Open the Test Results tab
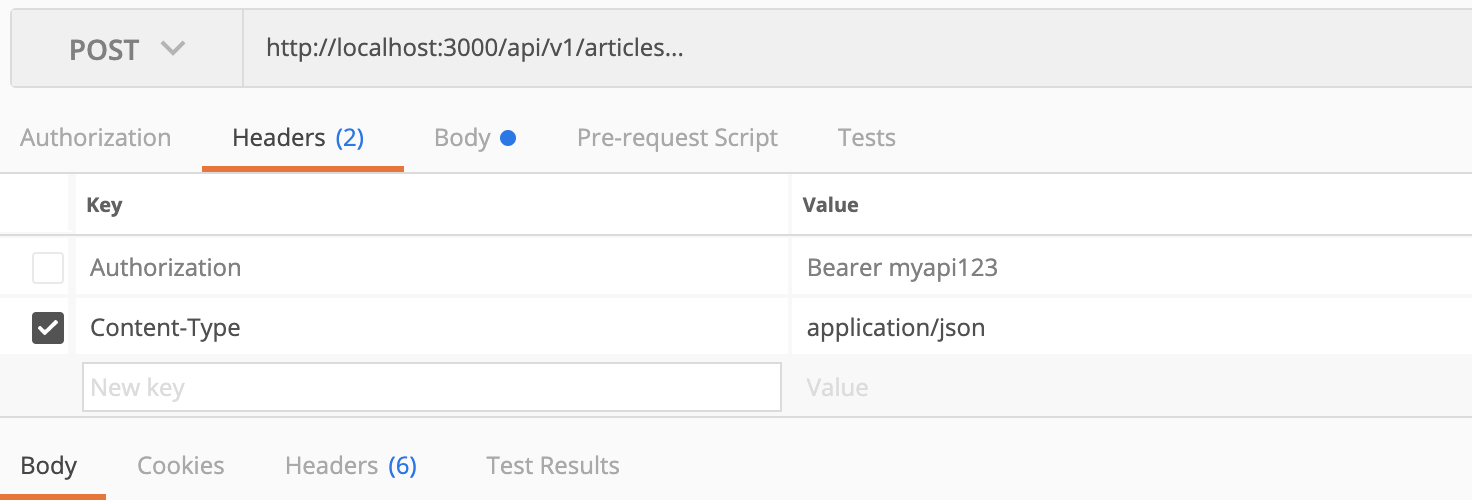 point(552,465)
